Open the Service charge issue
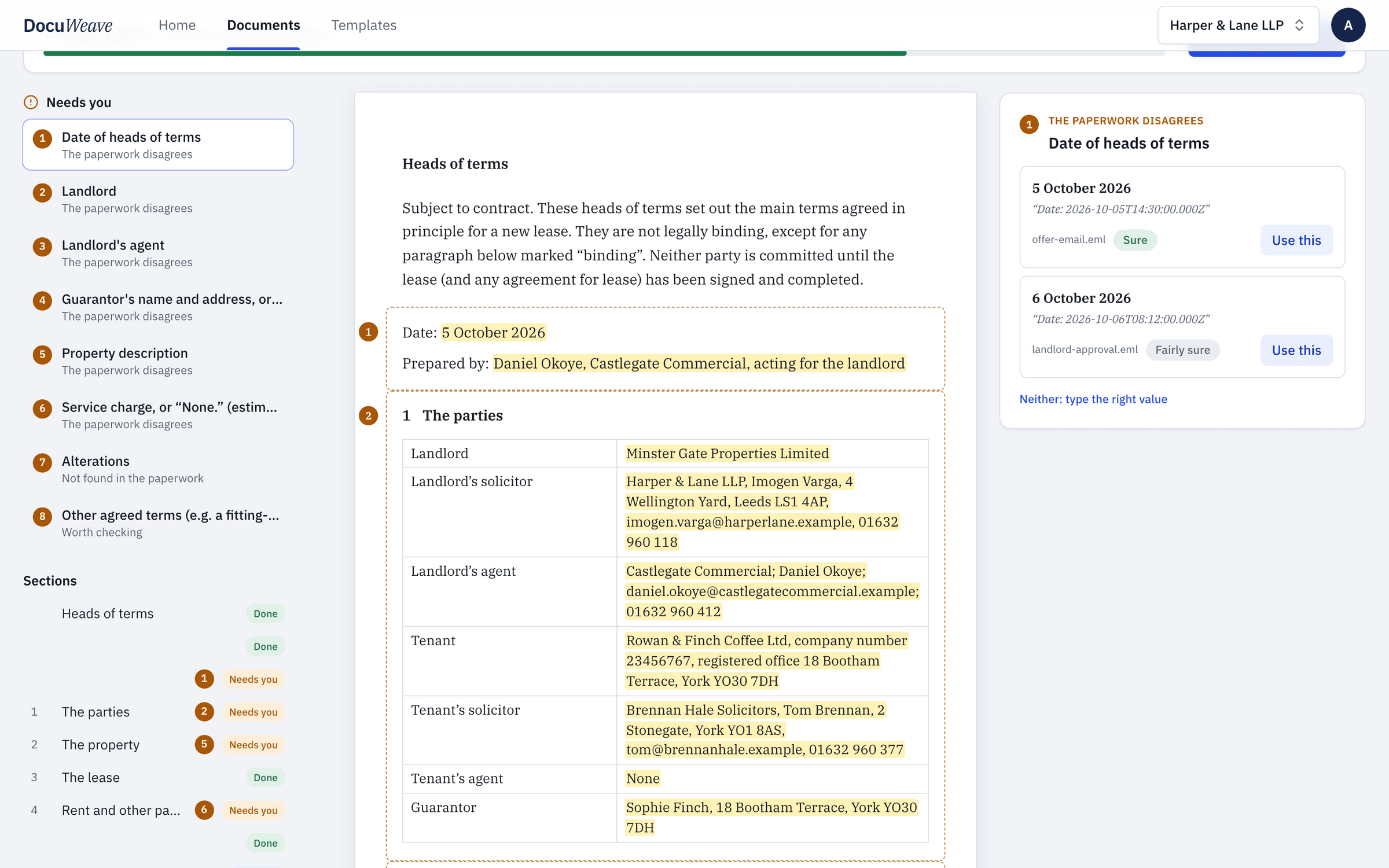Image resolution: width=1389 pixels, height=868 pixels. tap(158, 415)
